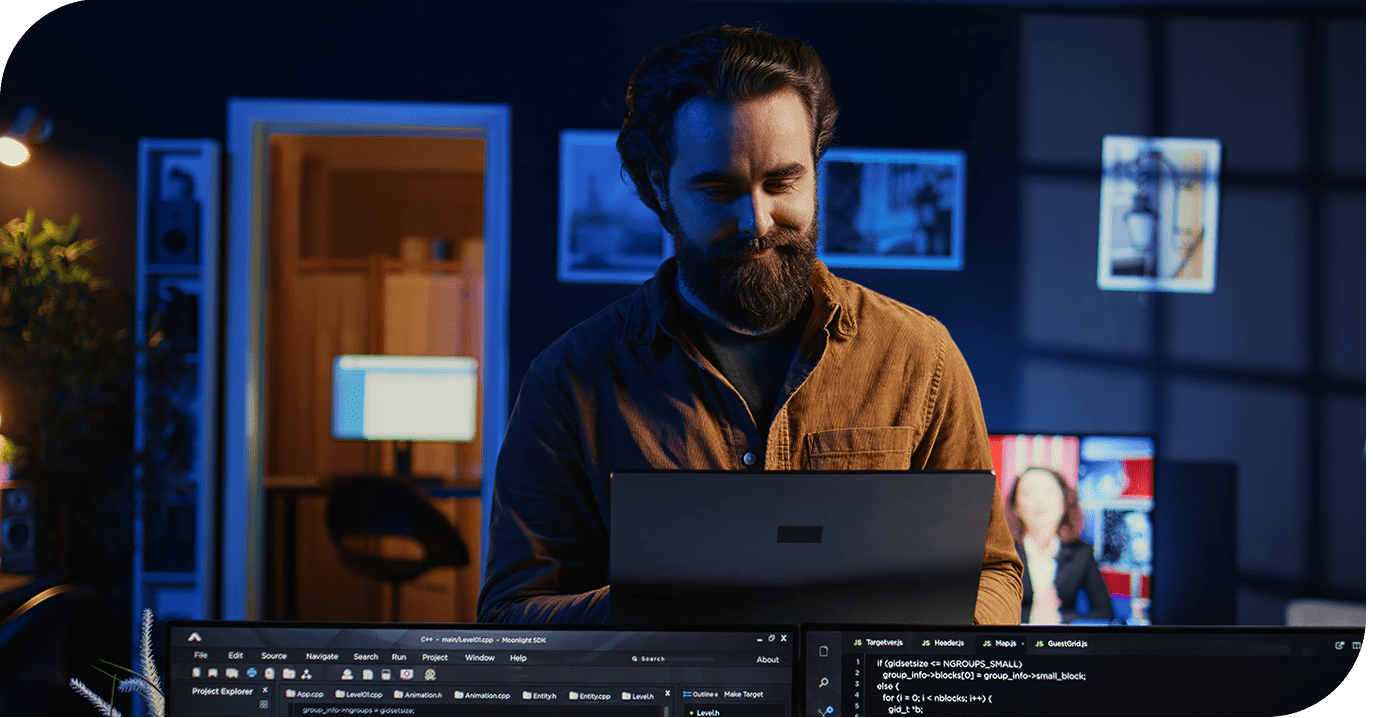Click the badge icon in the toolbar
The width and height of the screenshot is (1373, 718).
[x=429, y=674]
